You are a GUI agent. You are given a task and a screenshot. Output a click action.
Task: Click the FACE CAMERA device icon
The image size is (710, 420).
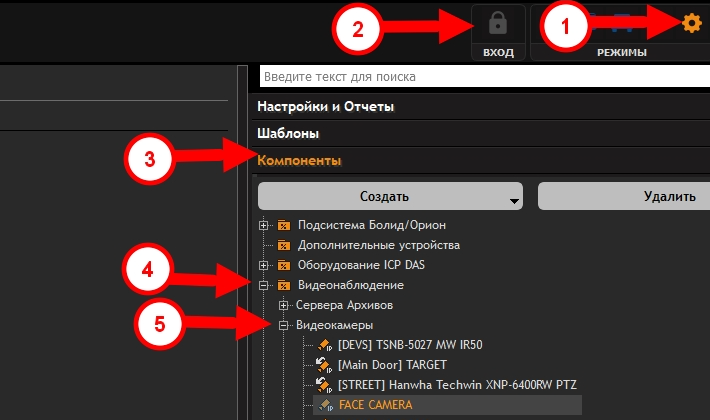[324, 405]
